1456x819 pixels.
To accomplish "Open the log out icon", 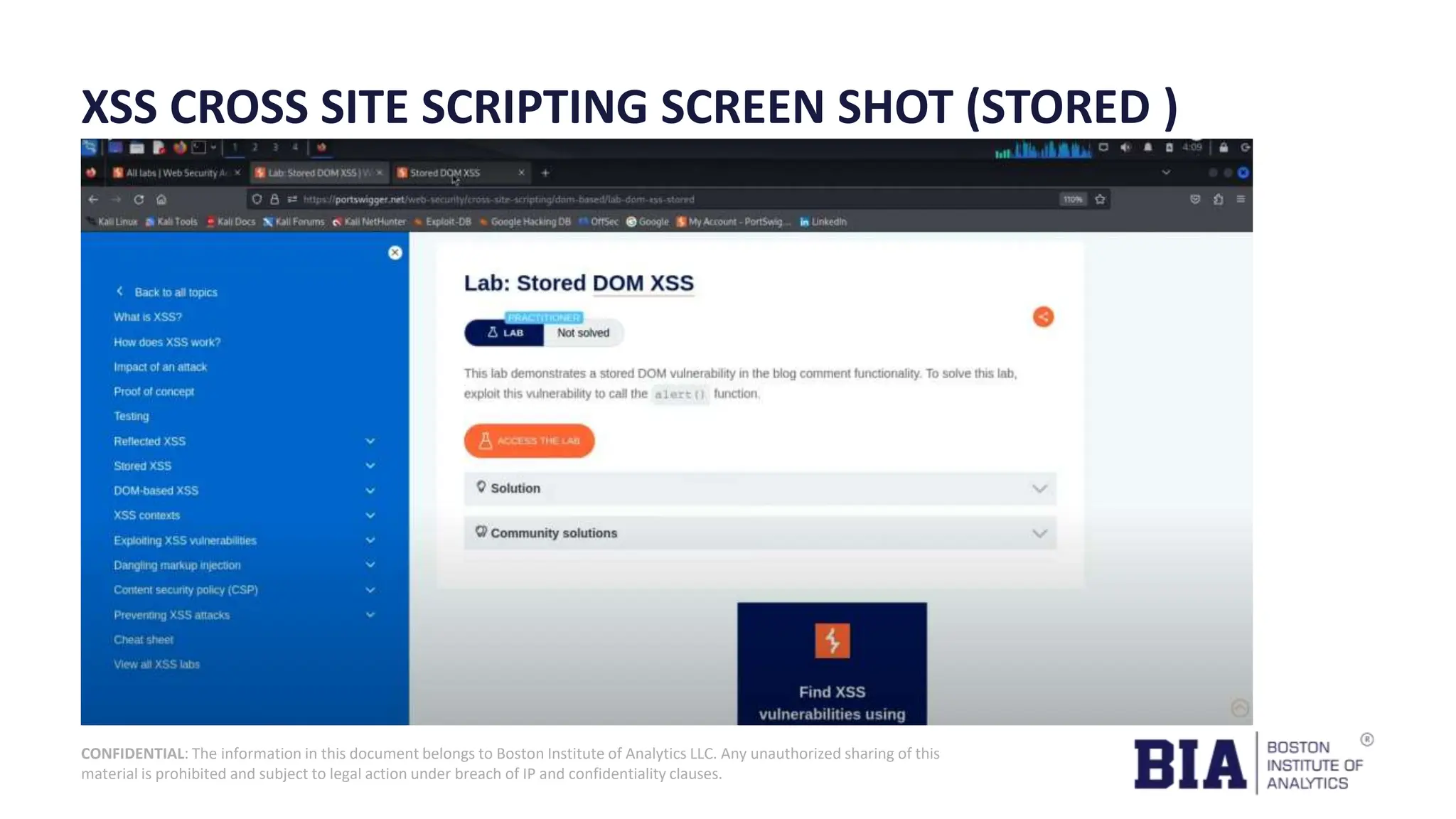I will (1245, 147).
